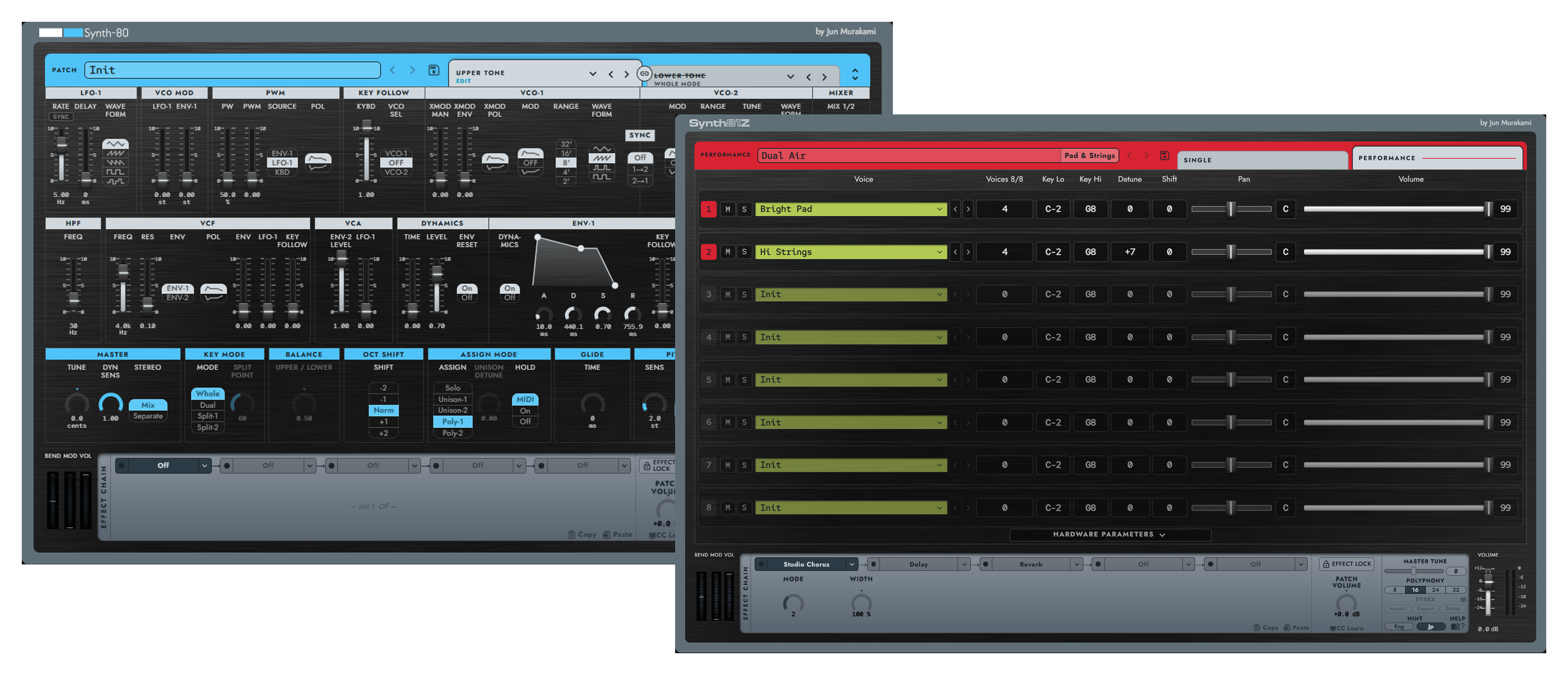The width and height of the screenshot is (1568, 675).
Task: Select sawtooth waveform for VCO-1
Action: click(x=602, y=158)
